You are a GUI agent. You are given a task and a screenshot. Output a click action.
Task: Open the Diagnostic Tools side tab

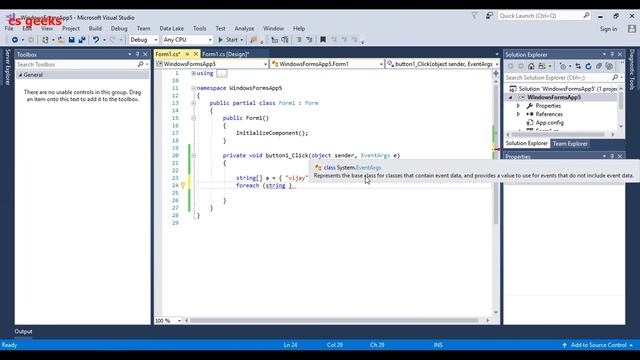[632, 70]
